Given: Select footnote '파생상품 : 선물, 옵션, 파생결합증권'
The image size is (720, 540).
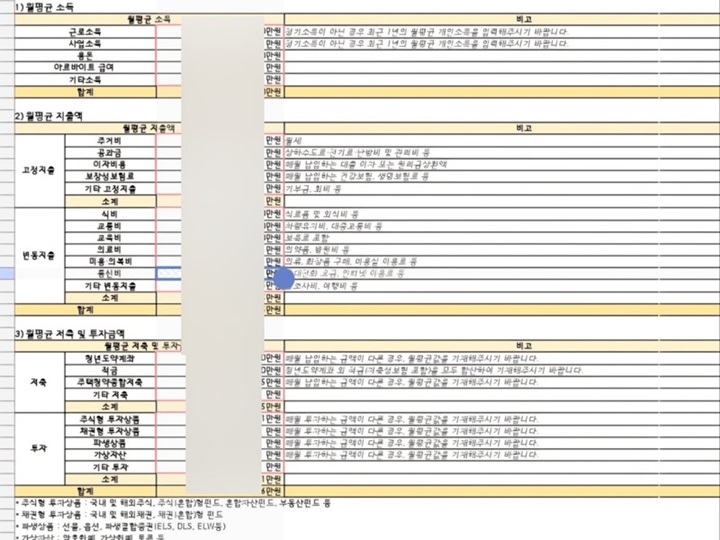Looking at the screenshot, I should click(121, 526).
